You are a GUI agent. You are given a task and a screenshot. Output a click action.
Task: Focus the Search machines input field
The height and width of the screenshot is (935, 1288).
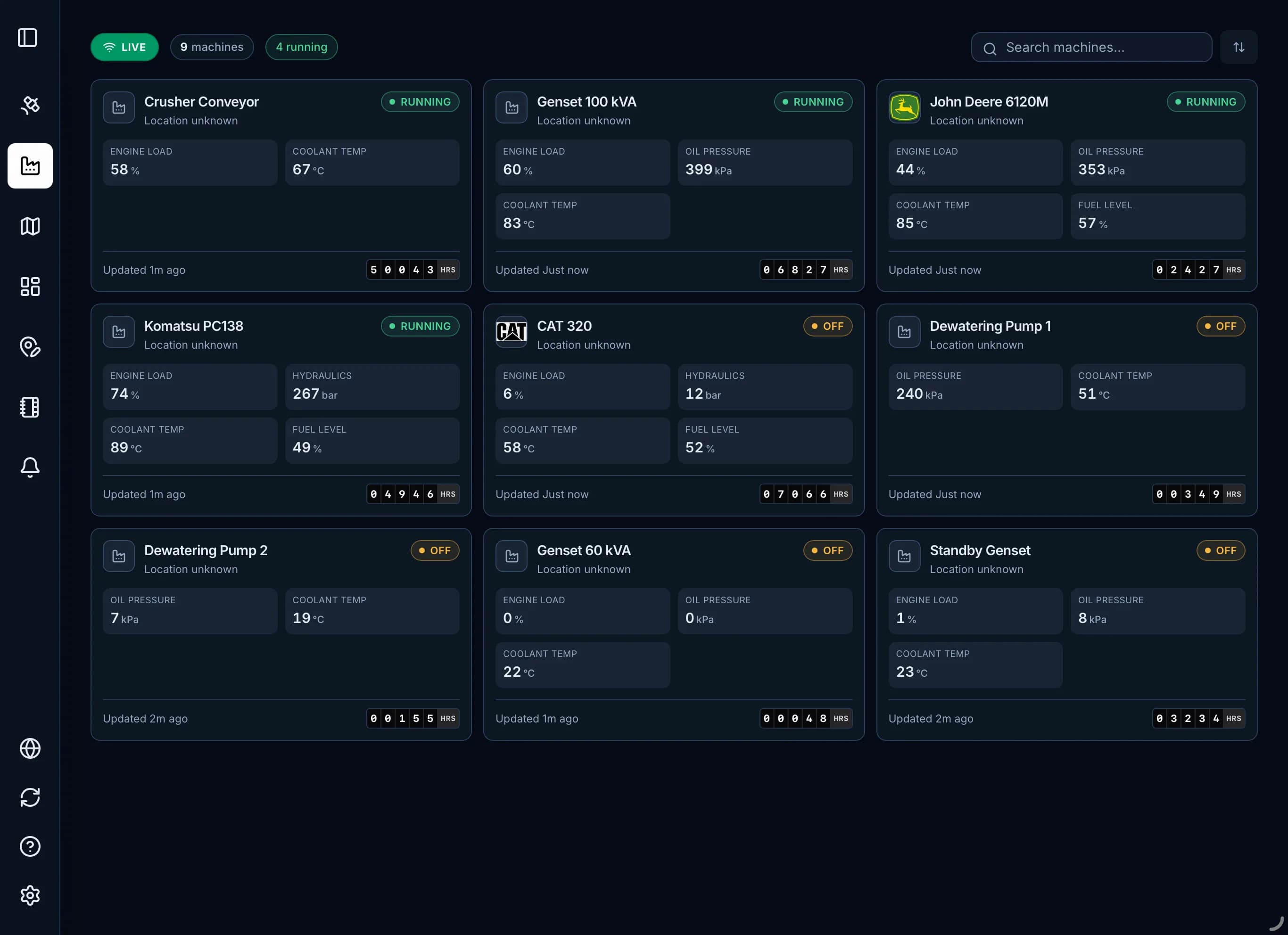1091,47
